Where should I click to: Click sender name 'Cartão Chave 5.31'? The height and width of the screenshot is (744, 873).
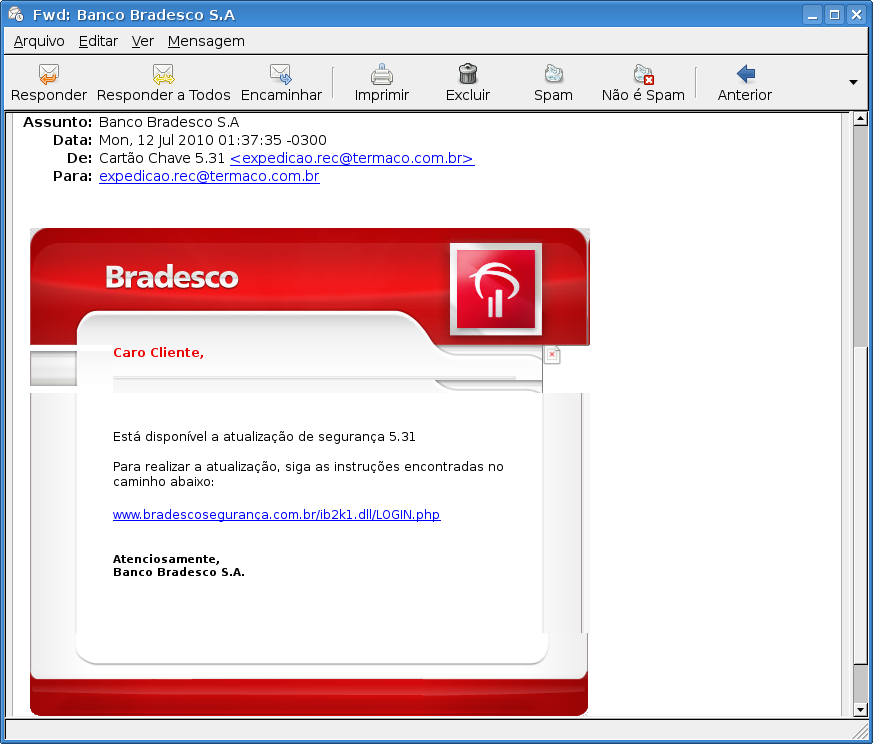pyautogui.click(x=161, y=158)
